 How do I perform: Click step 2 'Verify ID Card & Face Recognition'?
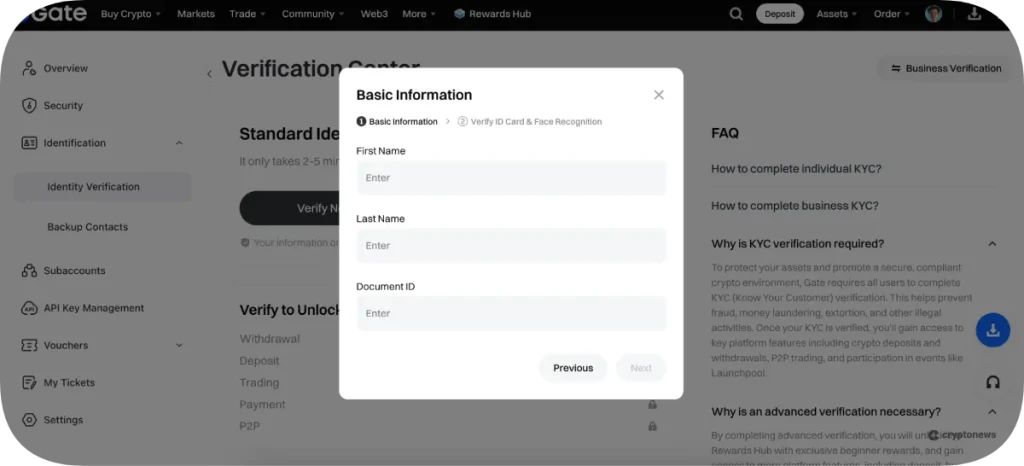click(x=530, y=121)
